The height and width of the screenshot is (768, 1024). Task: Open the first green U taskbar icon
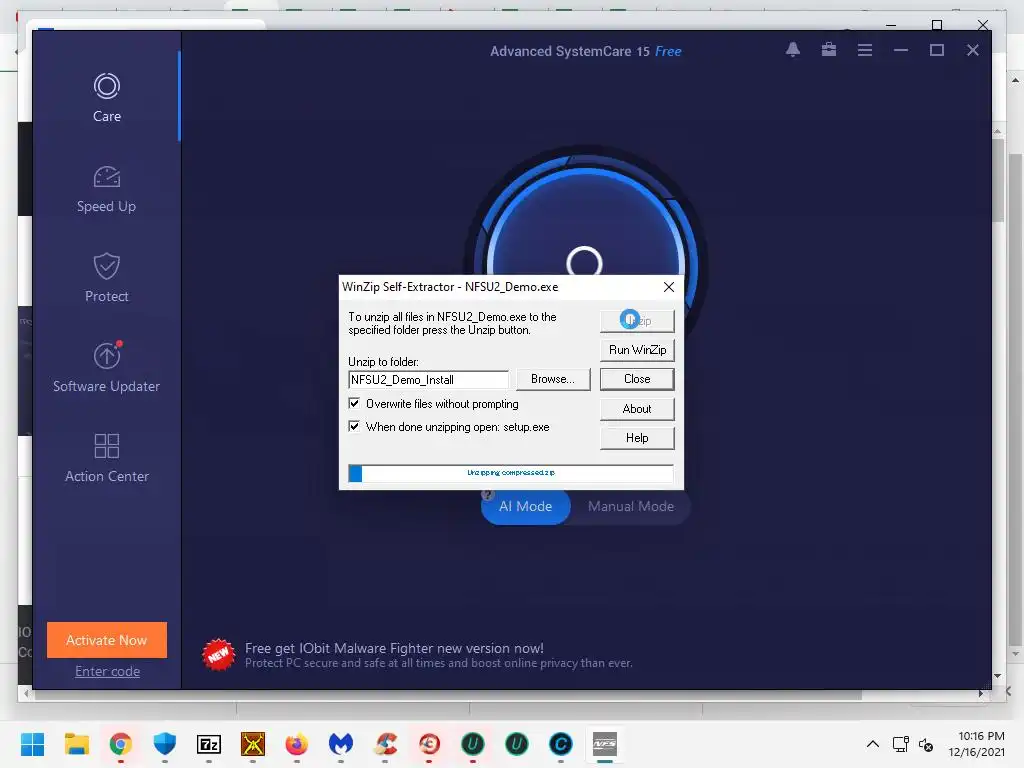pyautogui.click(x=473, y=744)
